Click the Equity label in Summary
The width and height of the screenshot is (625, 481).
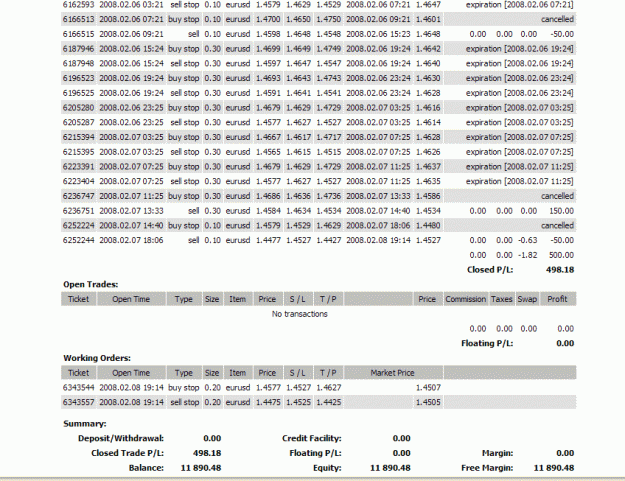(x=327, y=468)
